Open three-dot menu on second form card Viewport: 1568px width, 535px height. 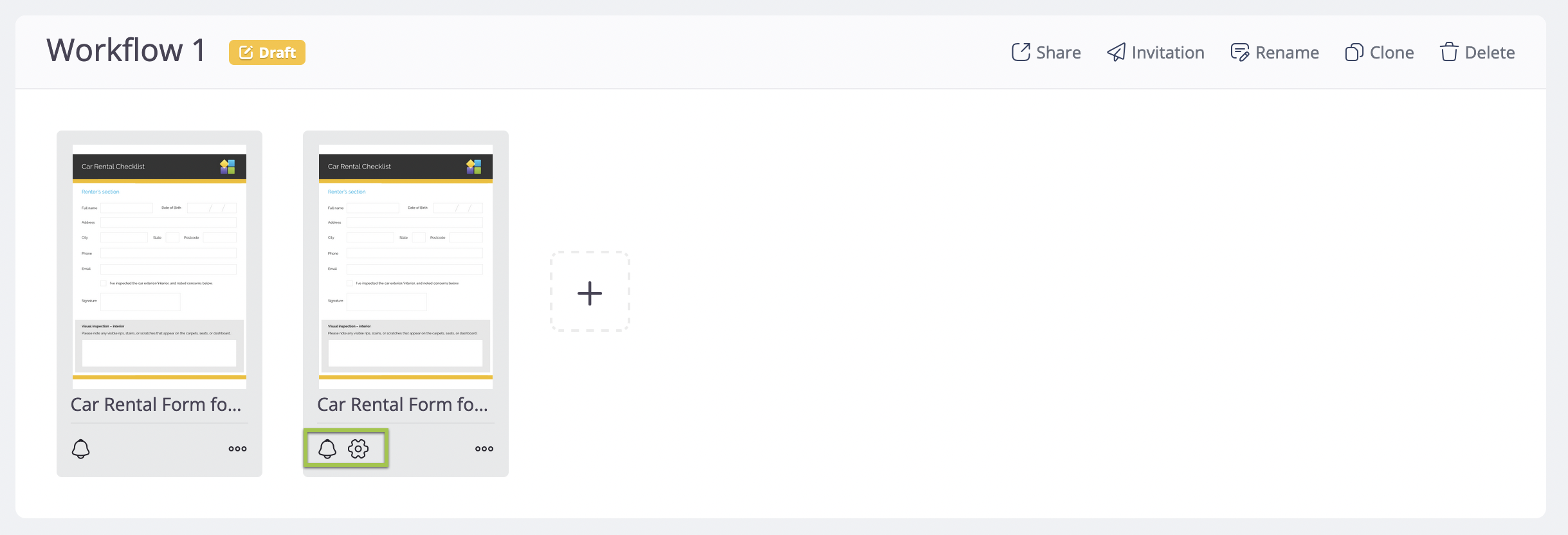coord(484,449)
